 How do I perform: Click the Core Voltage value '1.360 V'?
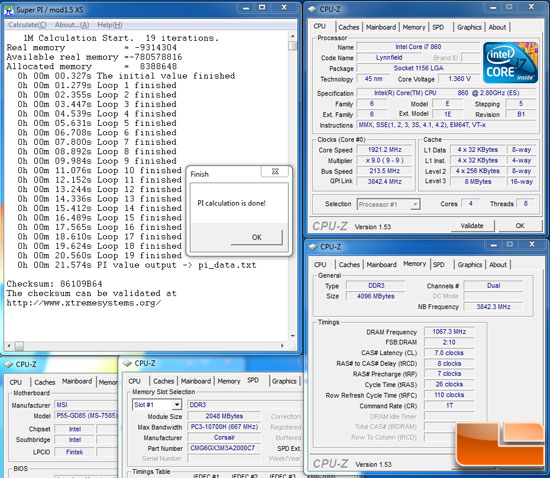tap(459, 79)
